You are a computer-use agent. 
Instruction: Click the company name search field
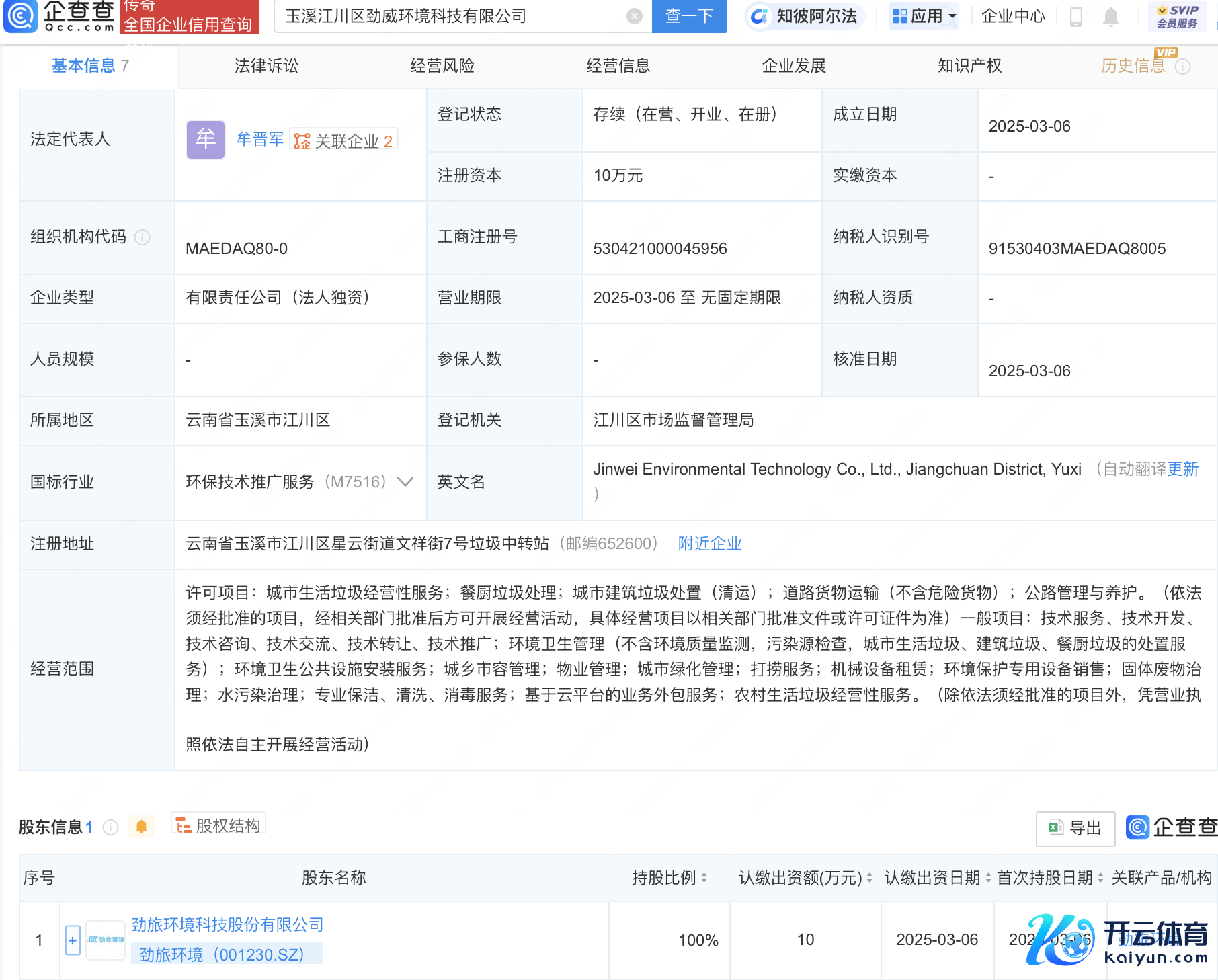click(x=450, y=17)
